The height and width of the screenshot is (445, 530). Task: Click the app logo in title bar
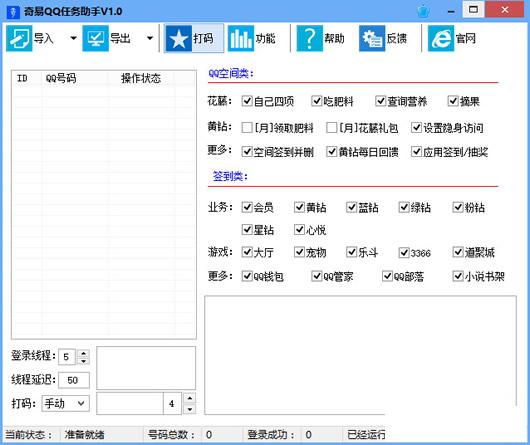click(14, 13)
